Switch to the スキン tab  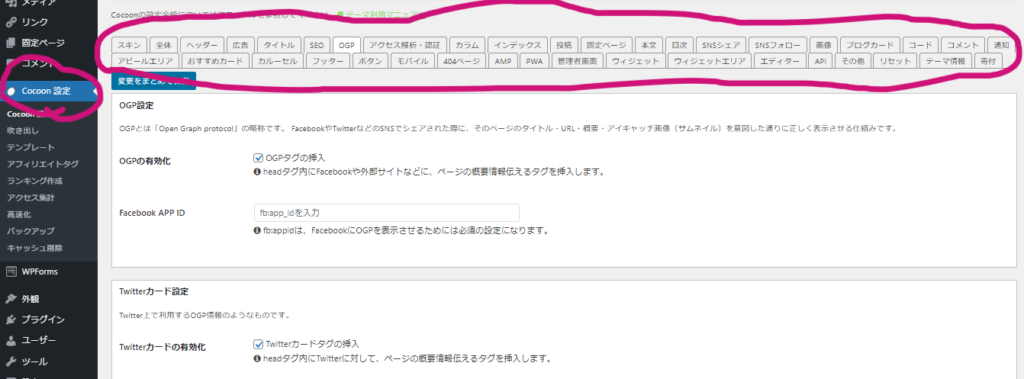click(129, 45)
